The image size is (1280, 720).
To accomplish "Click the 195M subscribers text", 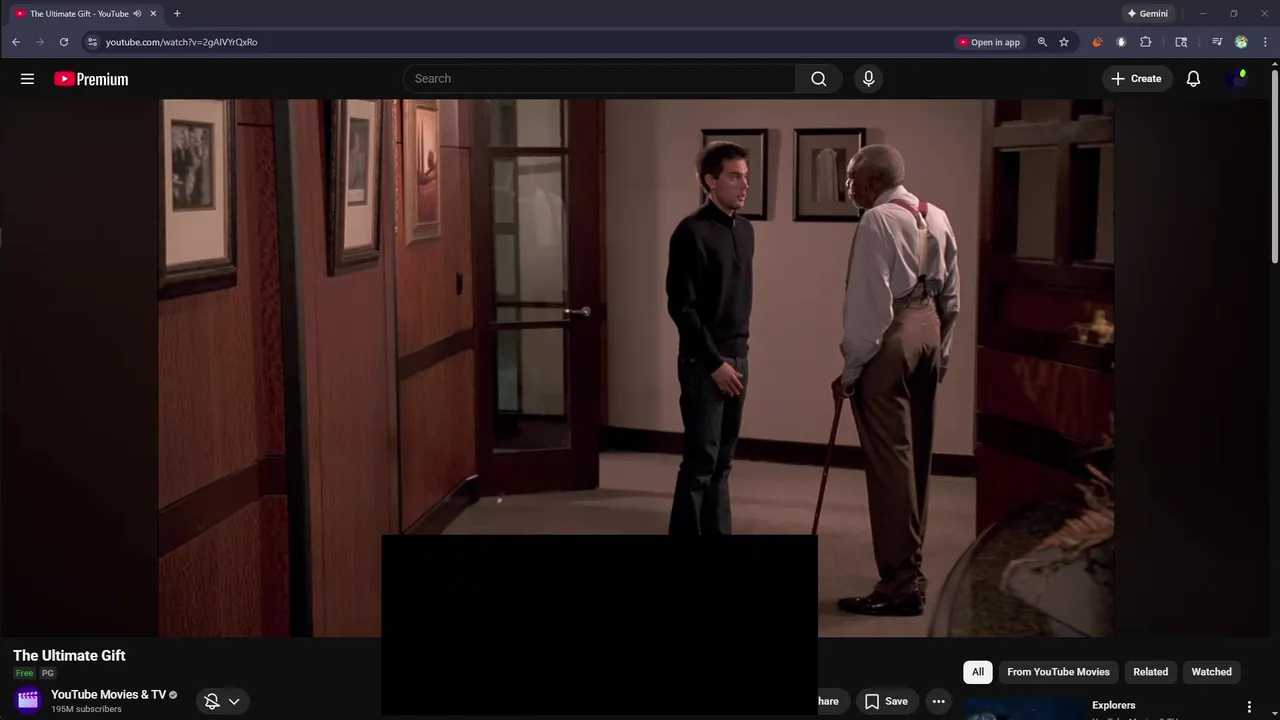I will click(86, 709).
